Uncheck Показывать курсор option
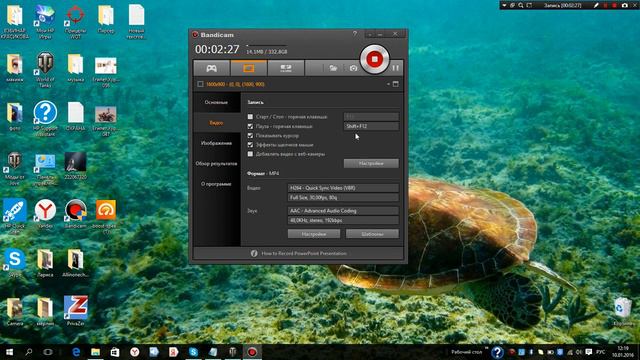640x360 pixels. pos(250,136)
